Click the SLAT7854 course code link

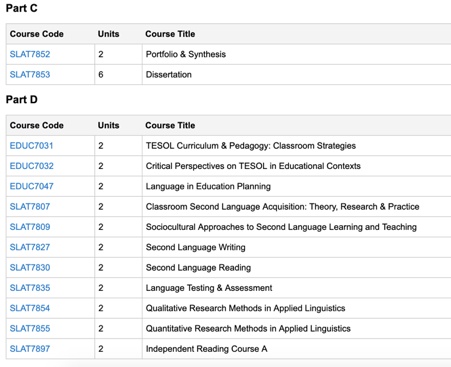(x=30, y=309)
